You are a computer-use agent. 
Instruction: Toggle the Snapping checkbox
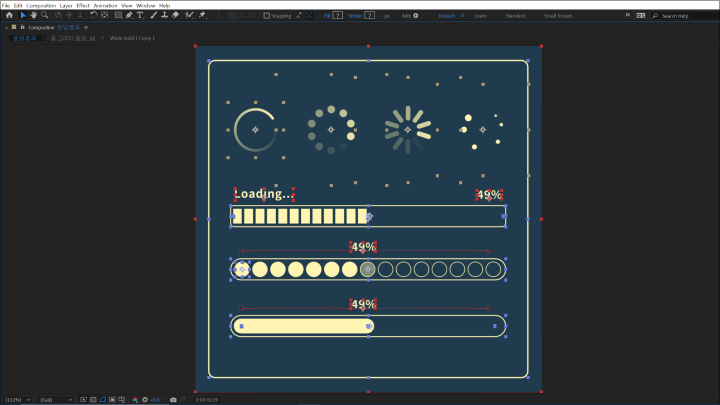tap(266, 16)
